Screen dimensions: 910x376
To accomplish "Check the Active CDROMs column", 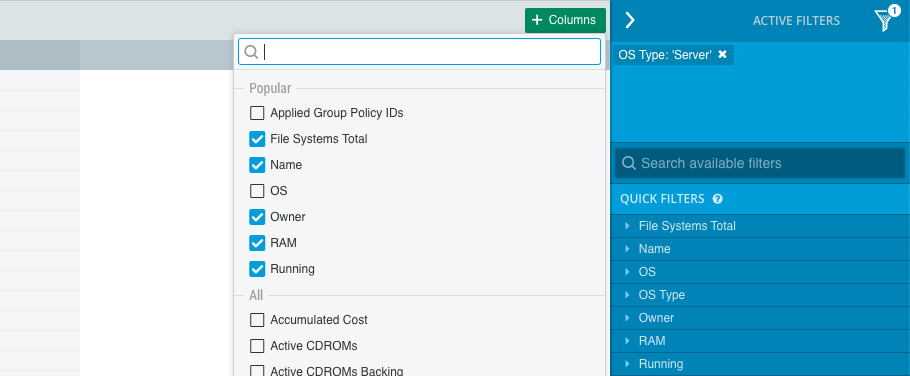I will pos(257,346).
